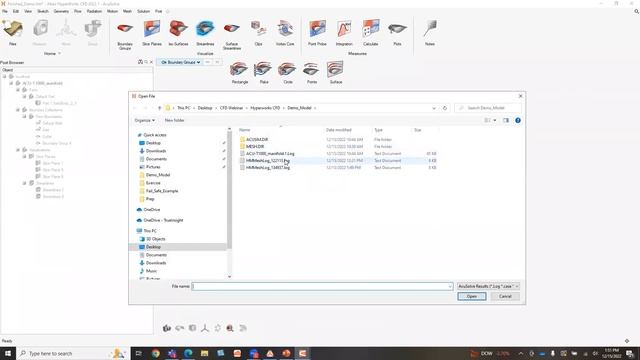Refresh the Demo_Model folder listing
This screenshot has width=640, height=360.
click(445, 108)
